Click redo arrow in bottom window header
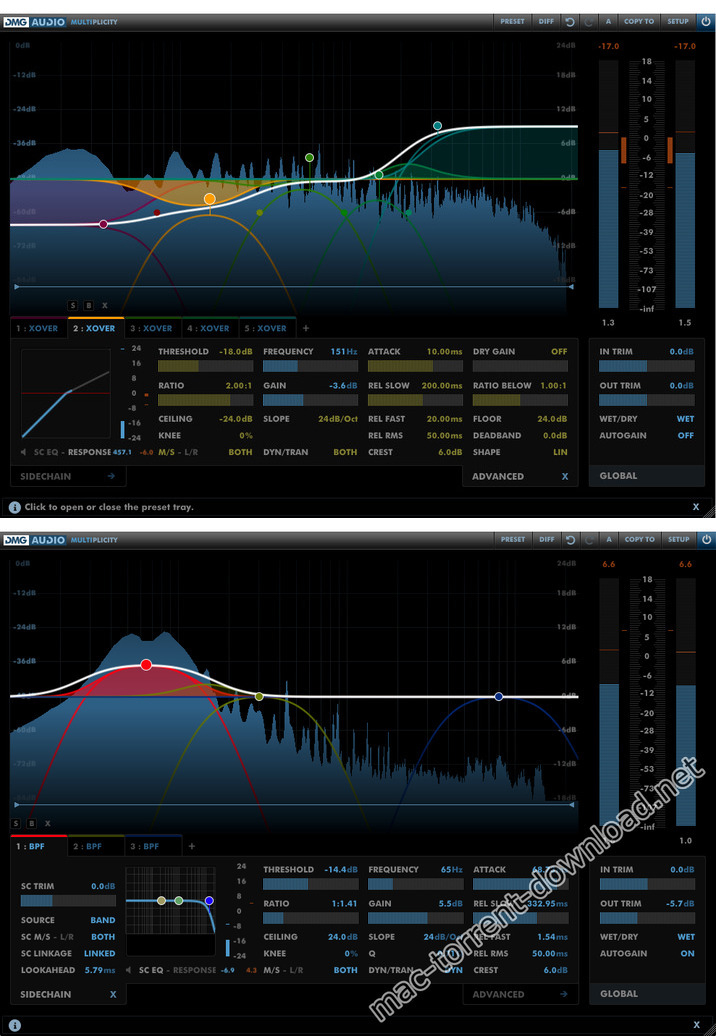The width and height of the screenshot is (716, 1036). pyautogui.click(x=589, y=539)
